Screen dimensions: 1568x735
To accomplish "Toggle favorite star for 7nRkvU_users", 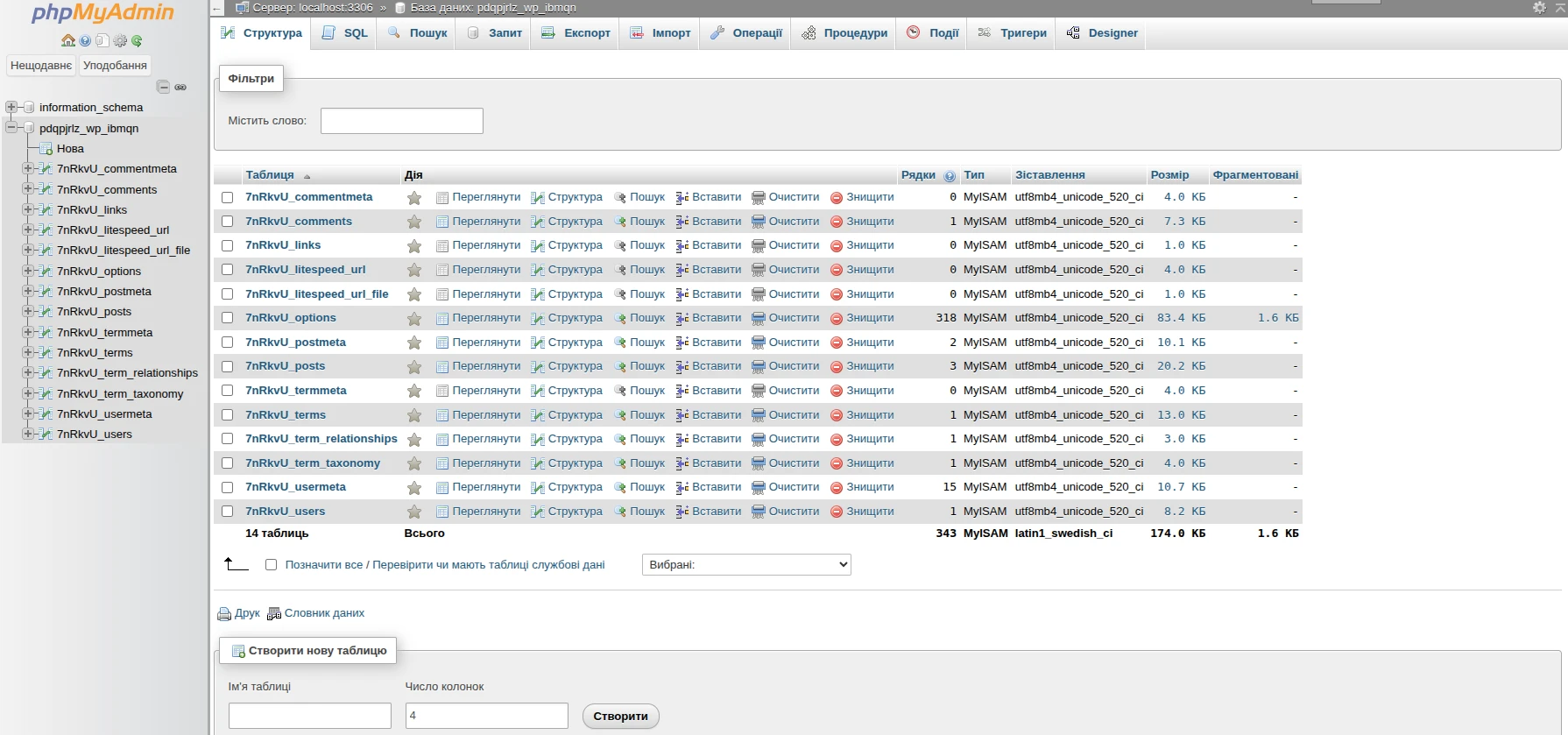I will pyautogui.click(x=414, y=512).
